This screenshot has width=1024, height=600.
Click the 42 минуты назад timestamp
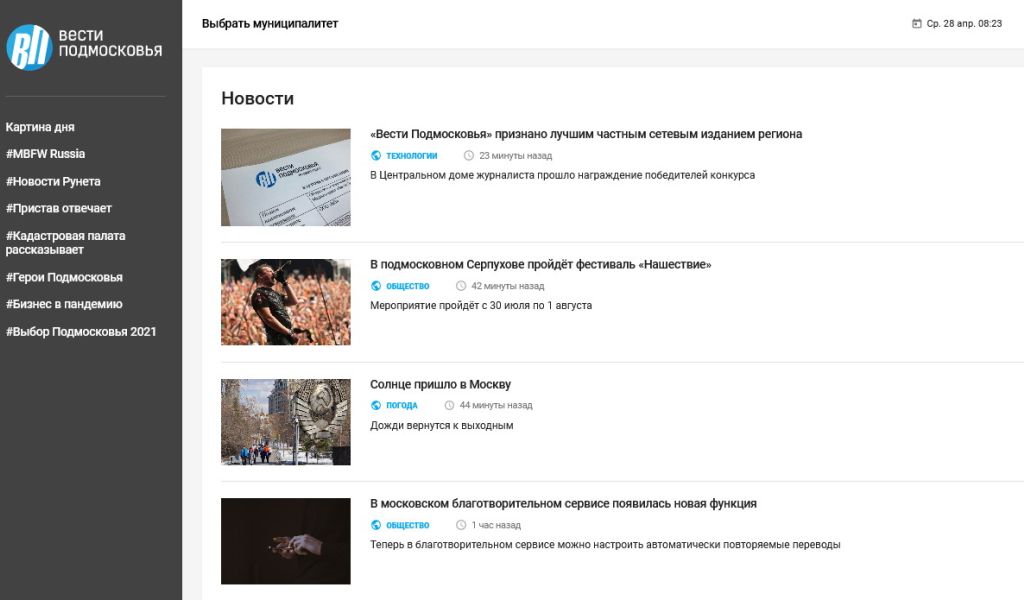(507, 286)
